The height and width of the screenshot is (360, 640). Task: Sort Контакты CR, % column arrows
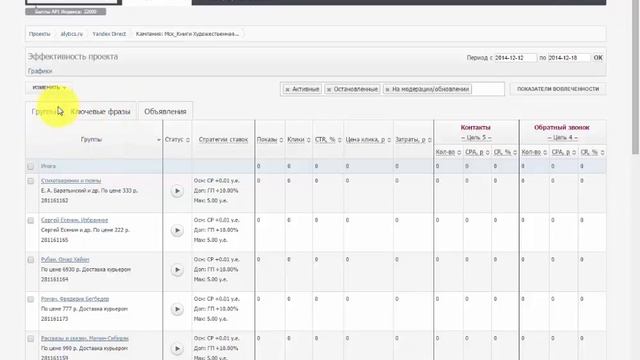515,153
